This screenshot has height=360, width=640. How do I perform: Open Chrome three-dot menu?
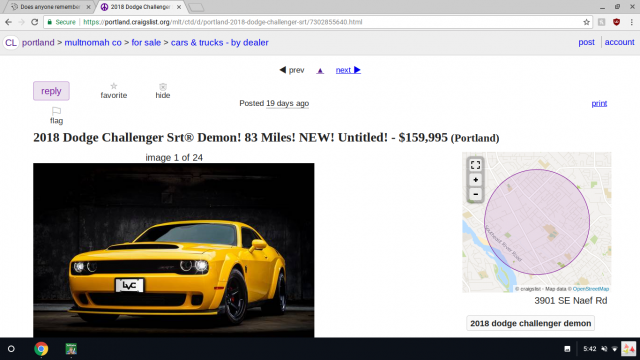coord(631,22)
